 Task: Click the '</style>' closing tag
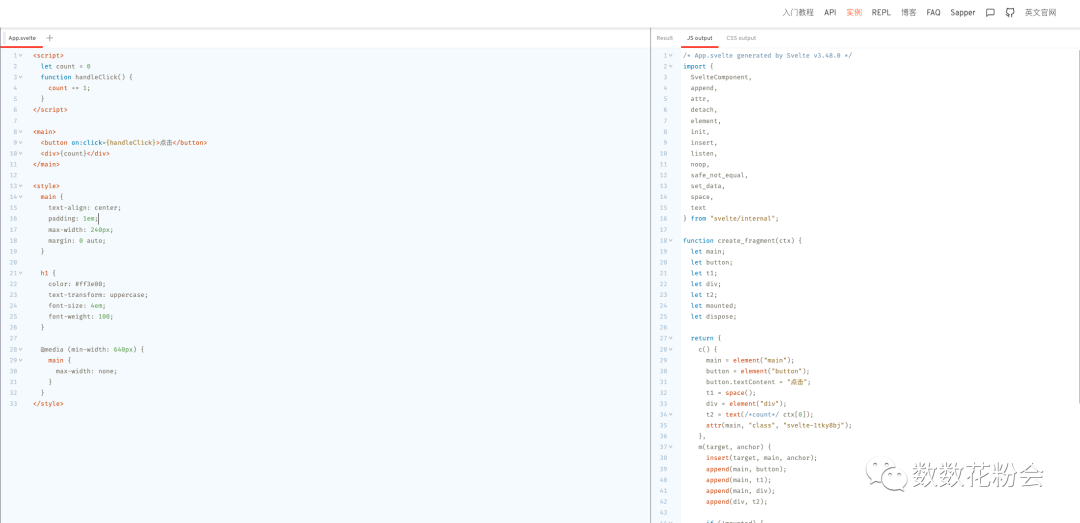48,404
